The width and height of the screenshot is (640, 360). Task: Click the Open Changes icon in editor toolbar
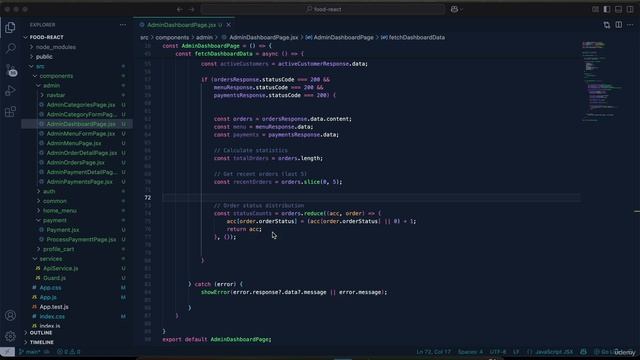click(x=607, y=25)
